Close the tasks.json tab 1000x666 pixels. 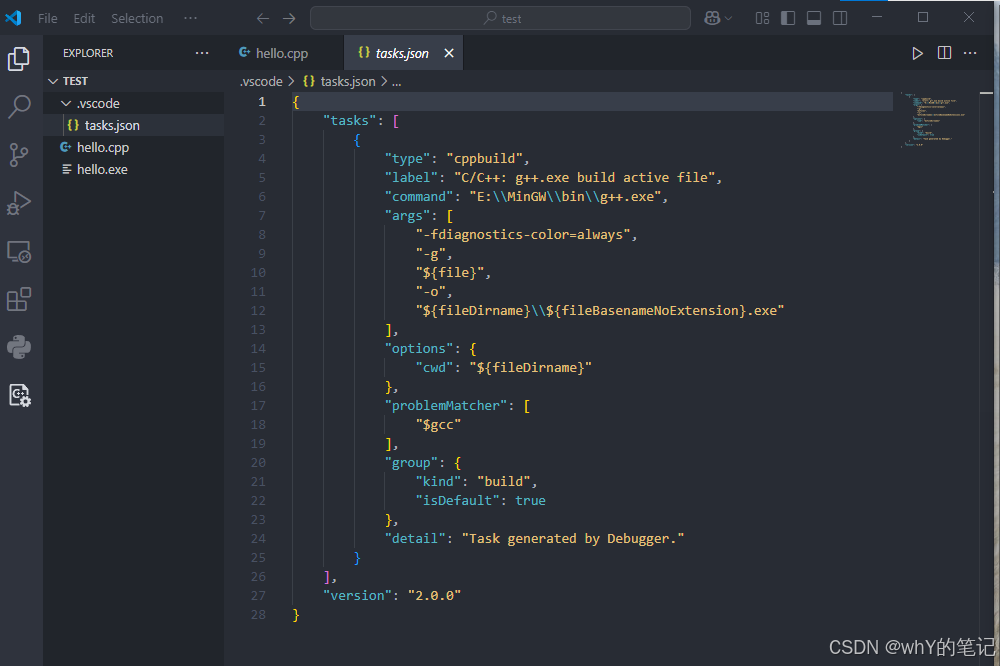pos(449,53)
